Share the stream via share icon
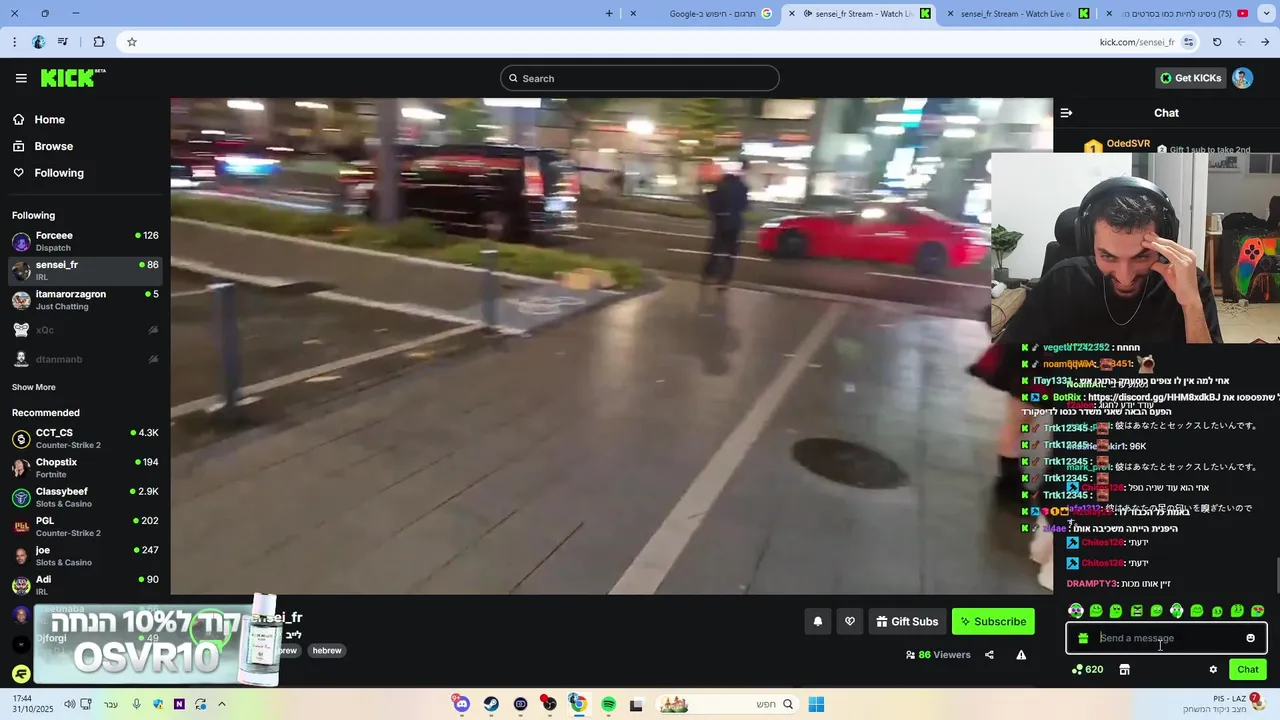The width and height of the screenshot is (1280, 720). click(989, 655)
